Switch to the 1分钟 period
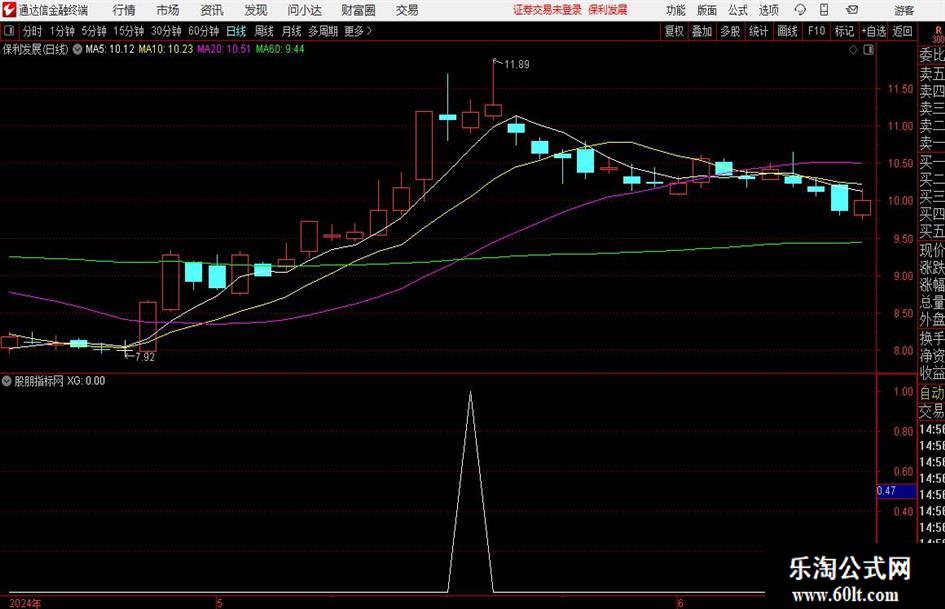 pos(61,31)
